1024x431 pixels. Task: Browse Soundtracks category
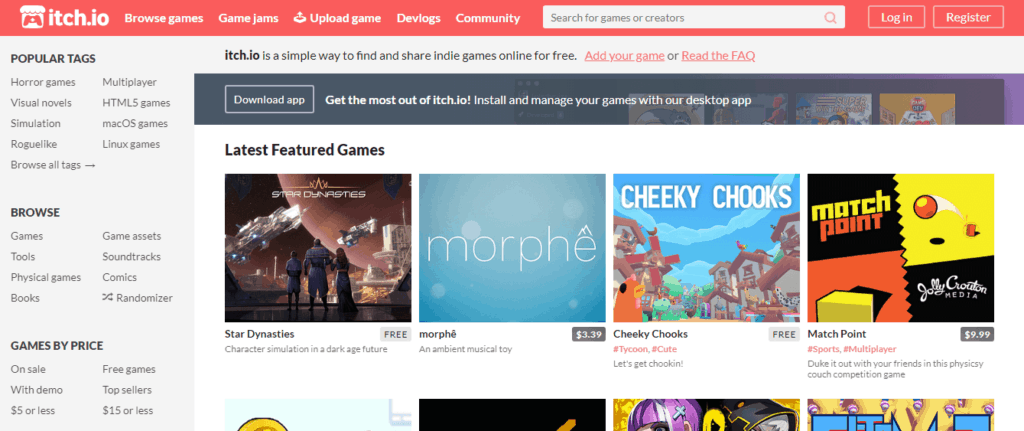[x=131, y=257]
